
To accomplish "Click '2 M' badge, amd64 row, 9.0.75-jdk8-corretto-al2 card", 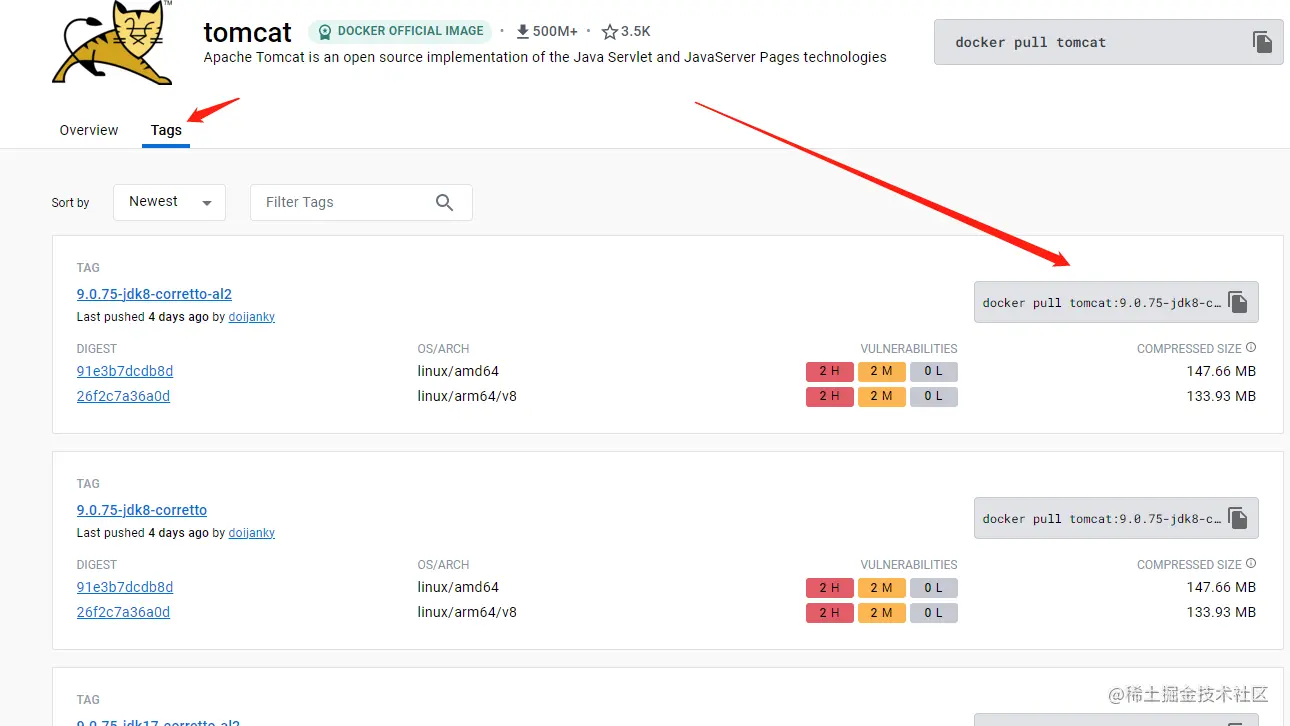I will click(882, 371).
